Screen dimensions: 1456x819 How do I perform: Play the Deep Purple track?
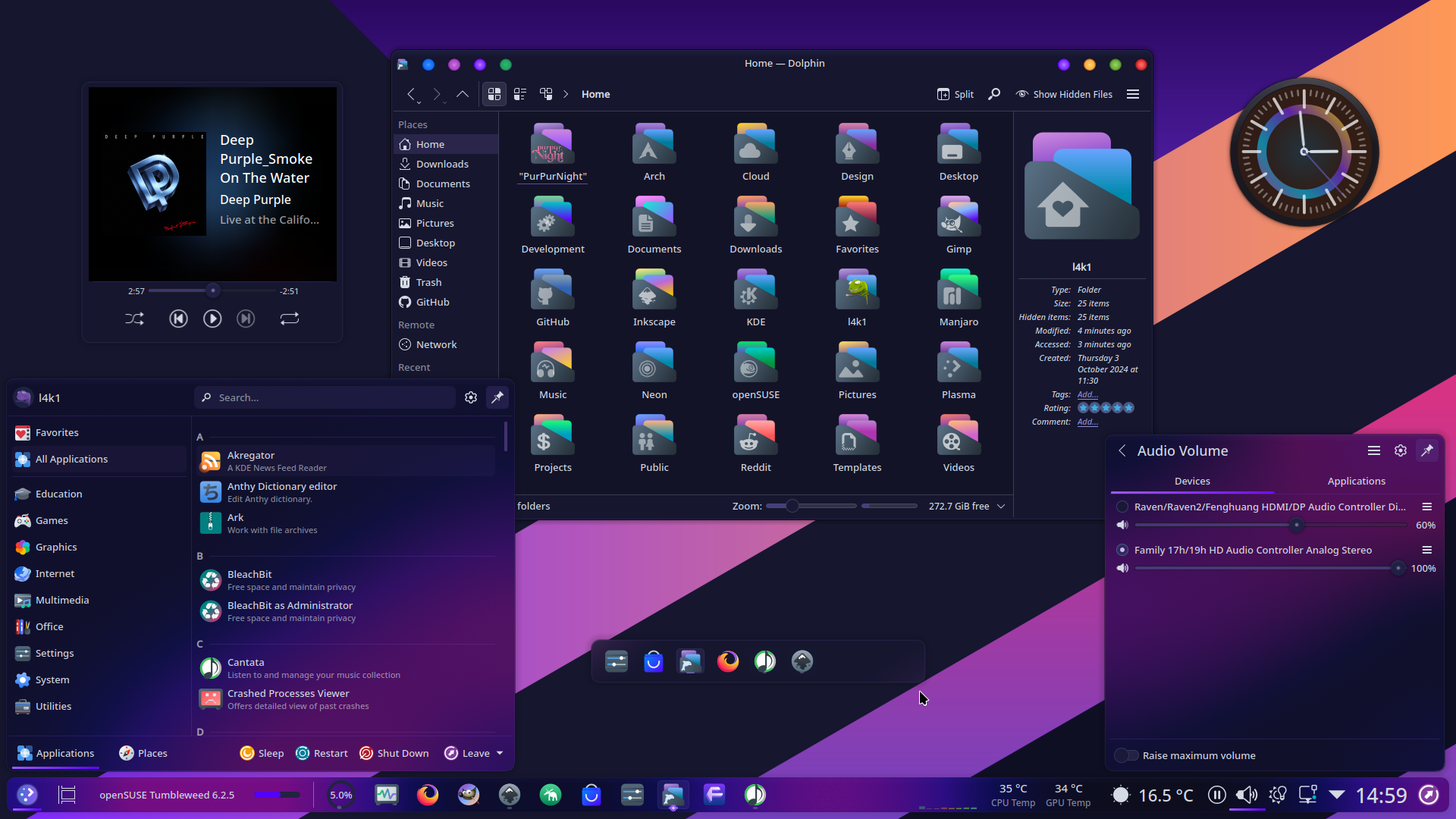point(212,319)
